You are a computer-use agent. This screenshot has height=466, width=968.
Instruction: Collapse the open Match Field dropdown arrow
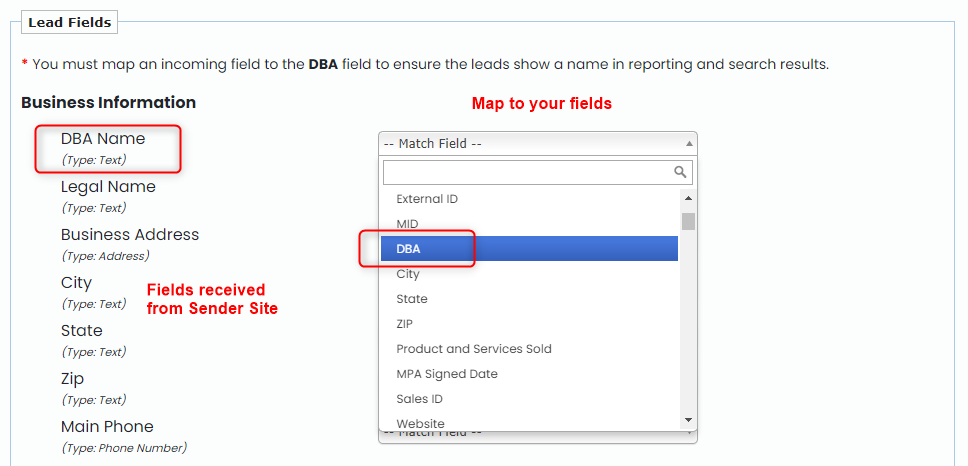pos(690,144)
